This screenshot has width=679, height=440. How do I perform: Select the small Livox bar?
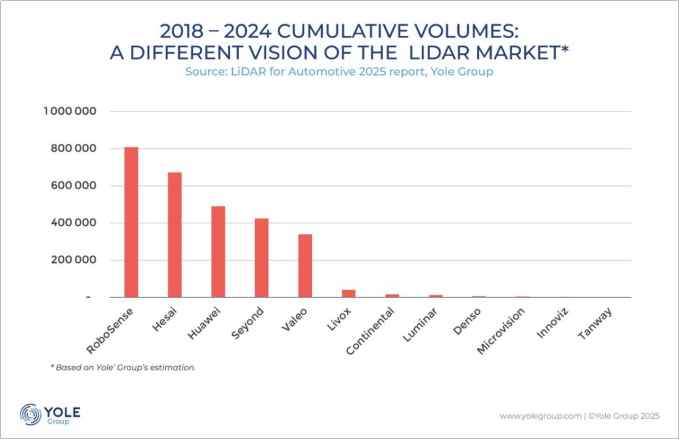348,293
